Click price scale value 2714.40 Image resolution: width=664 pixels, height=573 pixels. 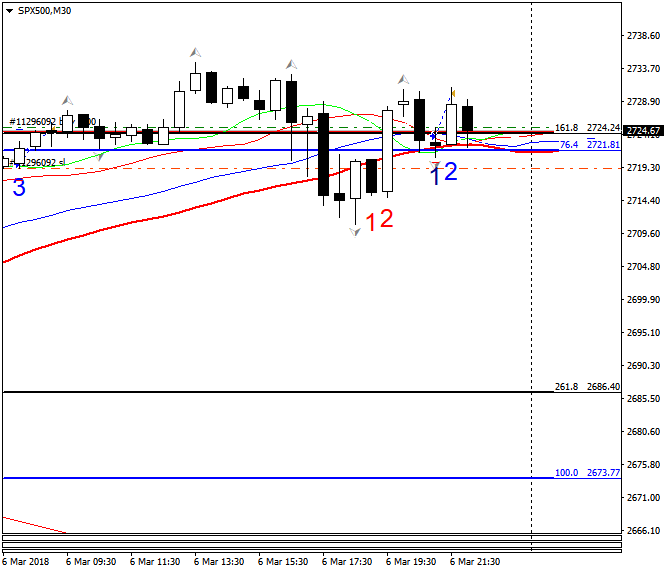click(x=643, y=201)
